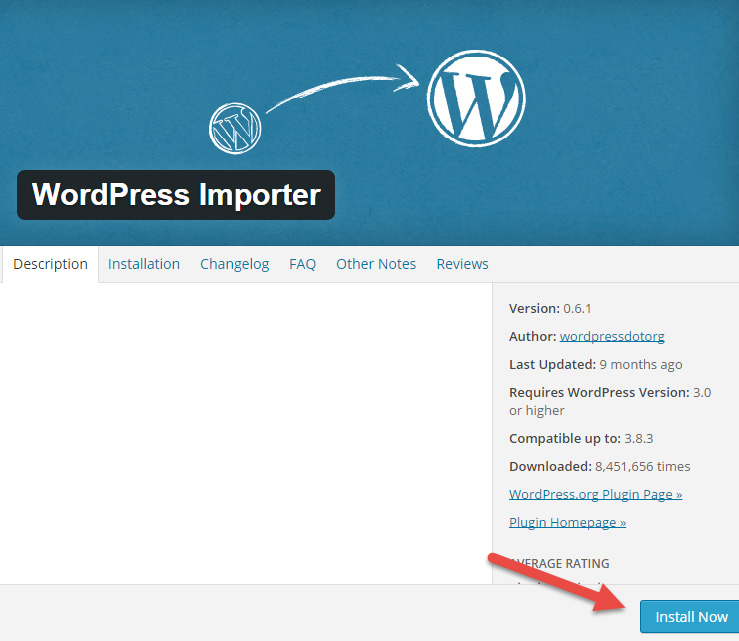The height and width of the screenshot is (641, 739).
Task: Open the Description tab
Action: pyautogui.click(x=50, y=264)
